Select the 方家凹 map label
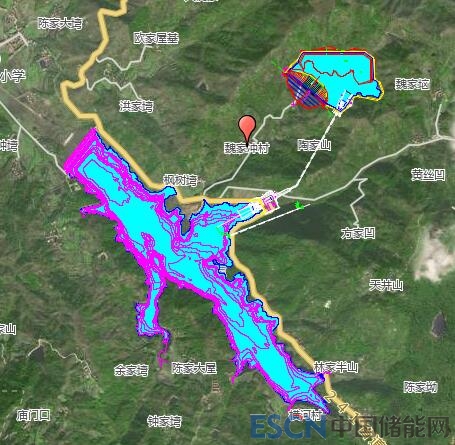Screen dimensions: 455x445 [x=358, y=233]
